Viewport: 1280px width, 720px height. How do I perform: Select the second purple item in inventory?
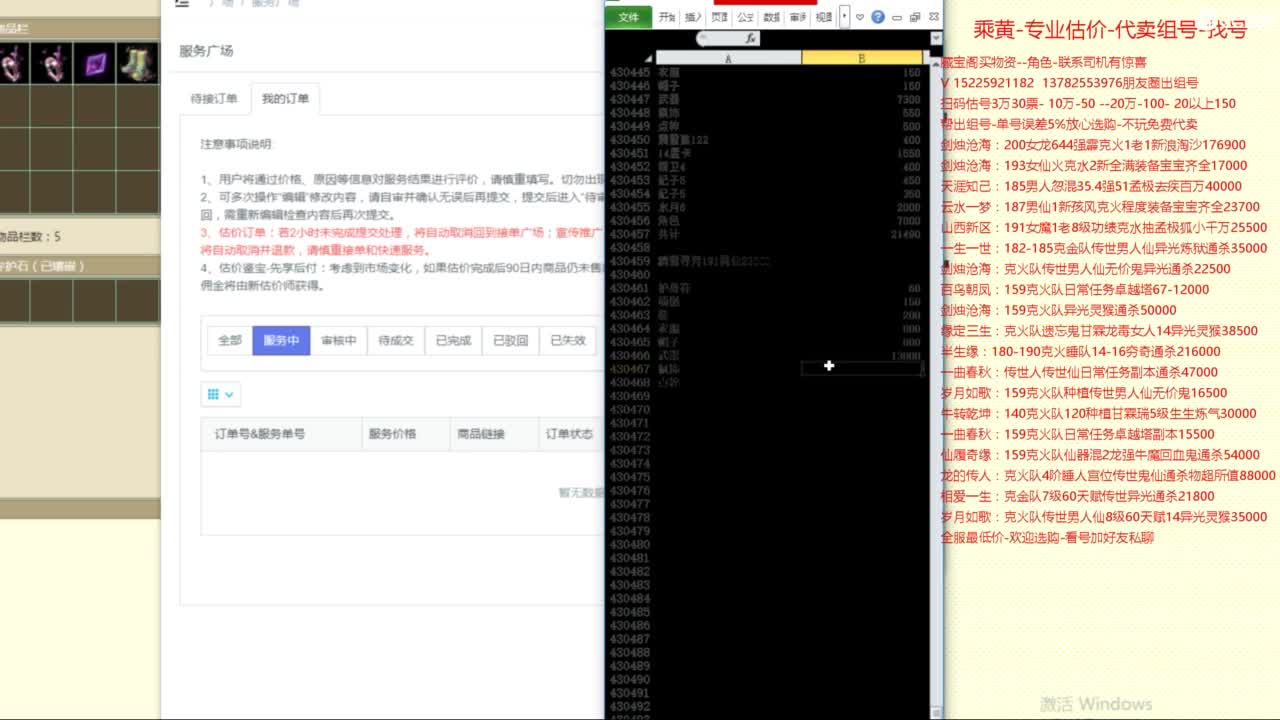(50, 64)
